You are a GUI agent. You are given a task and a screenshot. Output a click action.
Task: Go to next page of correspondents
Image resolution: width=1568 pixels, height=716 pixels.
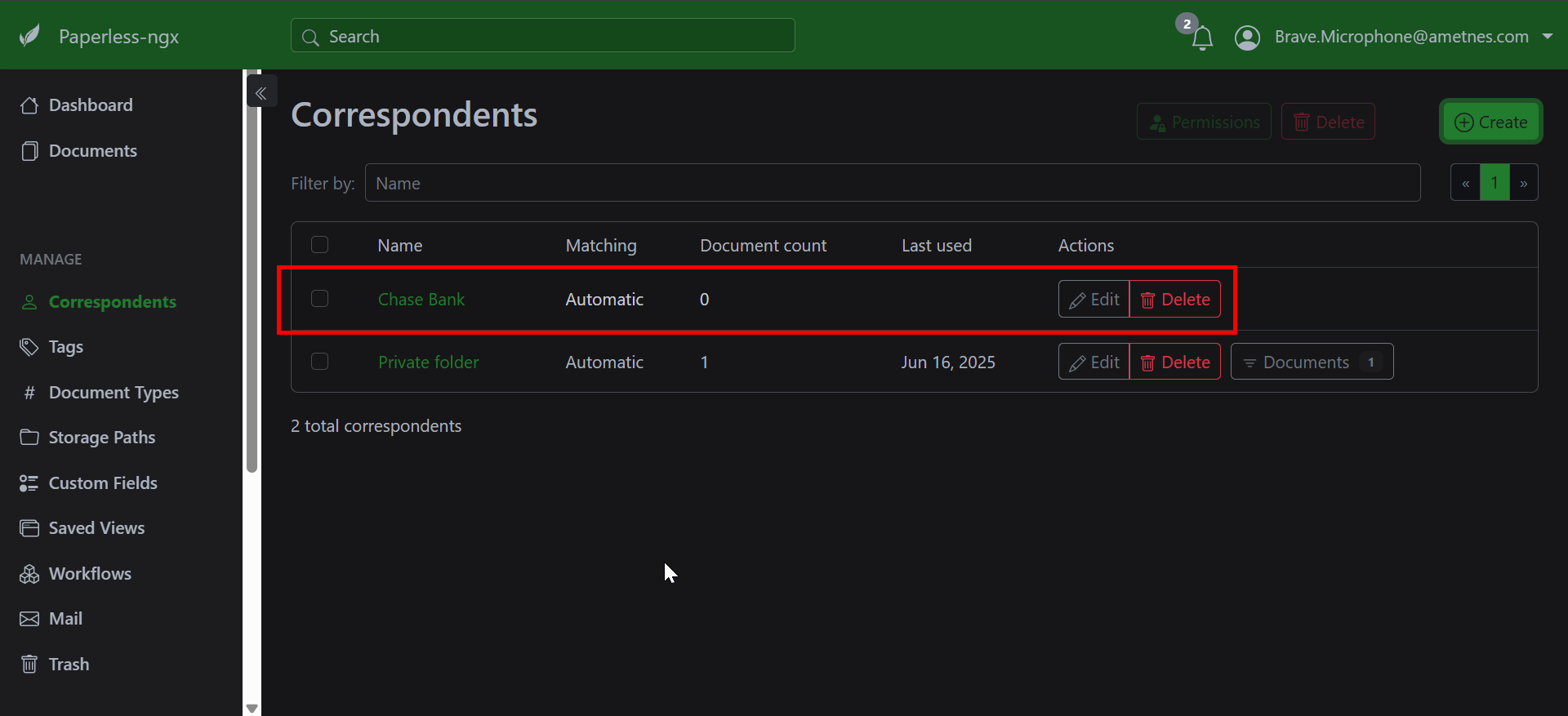[1523, 183]
